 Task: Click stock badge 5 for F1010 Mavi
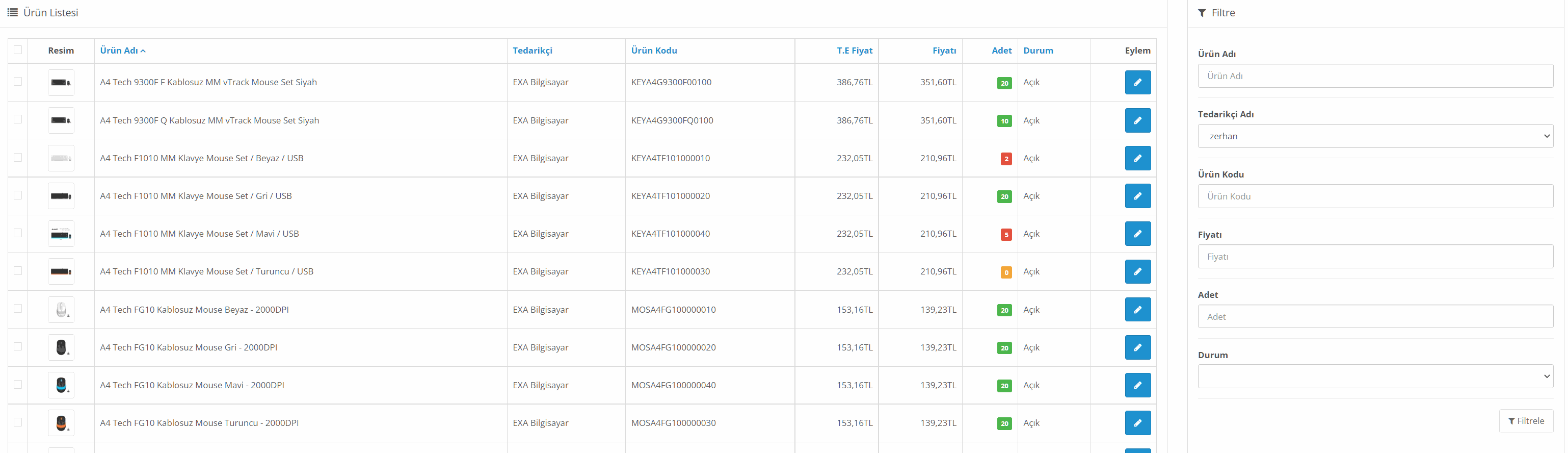pyautogui.click(x=1005, y=234)
